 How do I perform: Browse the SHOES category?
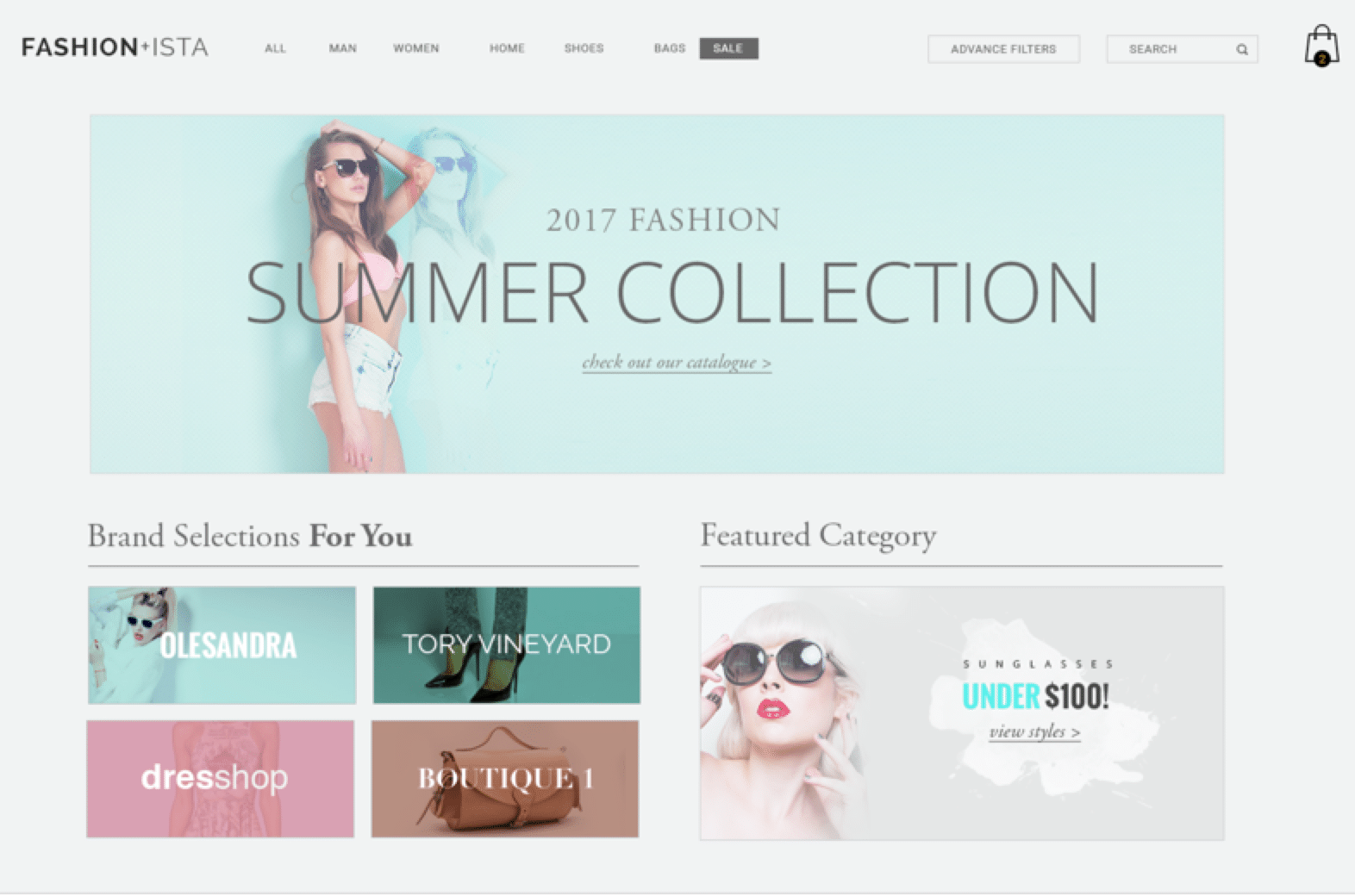tap(584, 48)
